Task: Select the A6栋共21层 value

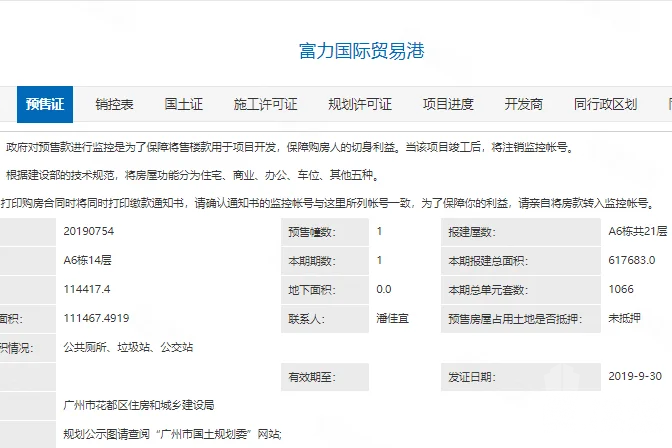Action: click(x=638, y=232)
